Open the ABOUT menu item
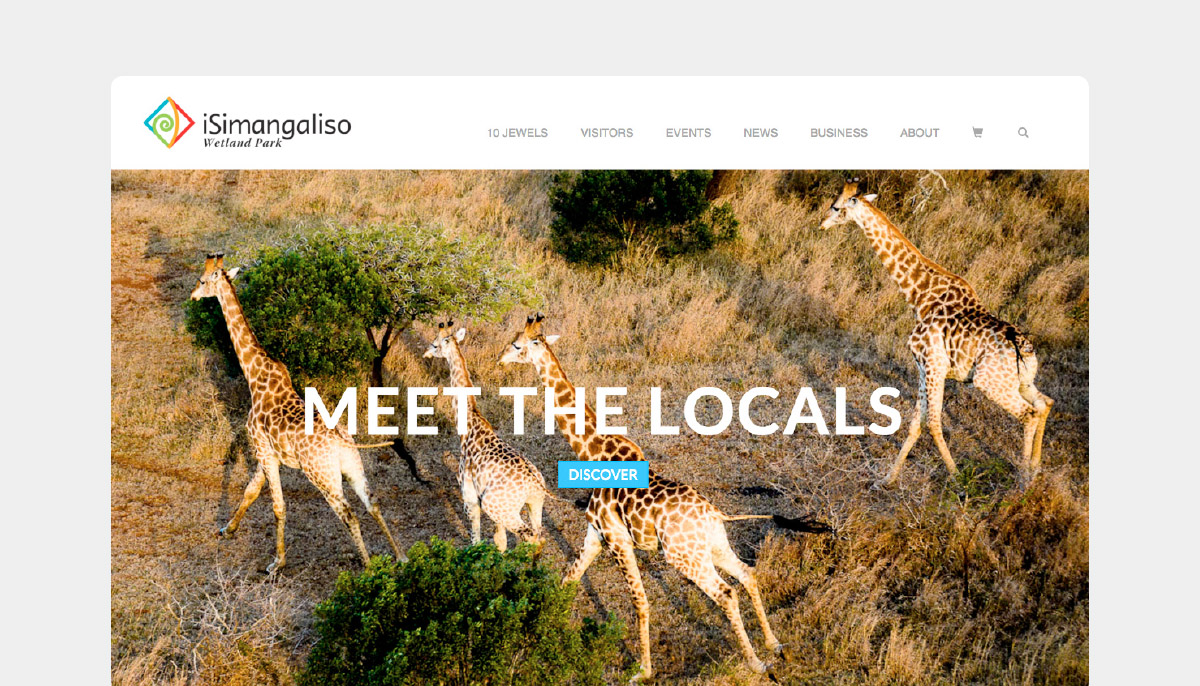Image resolution: width=1200 pixels, height=686 pixels. pyautogui.click(x=920, y=133)
